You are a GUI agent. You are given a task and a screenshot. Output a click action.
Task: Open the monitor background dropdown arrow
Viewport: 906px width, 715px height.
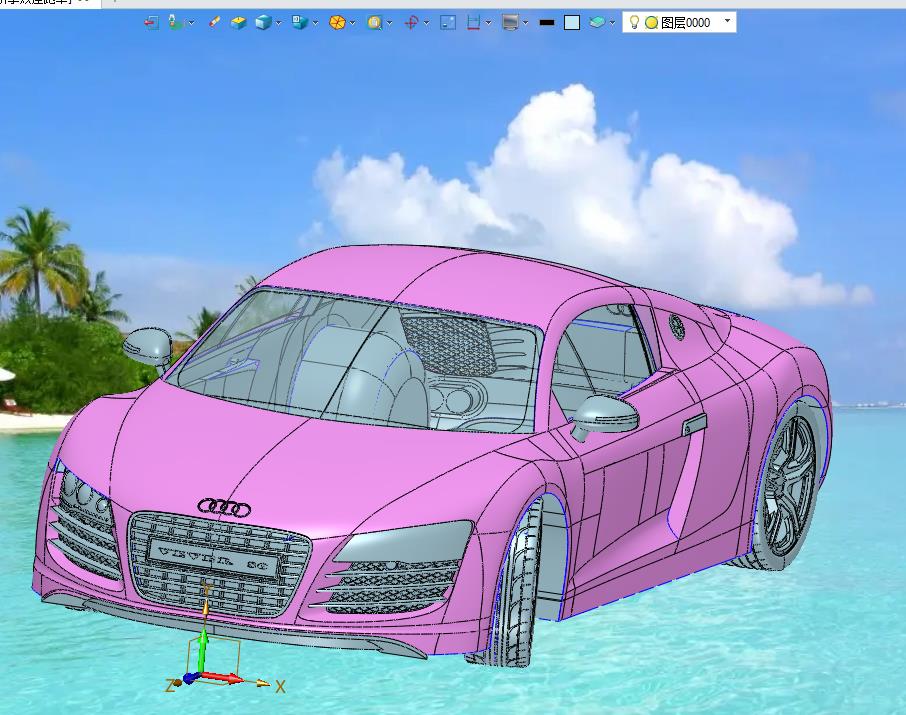click(525, 23)
